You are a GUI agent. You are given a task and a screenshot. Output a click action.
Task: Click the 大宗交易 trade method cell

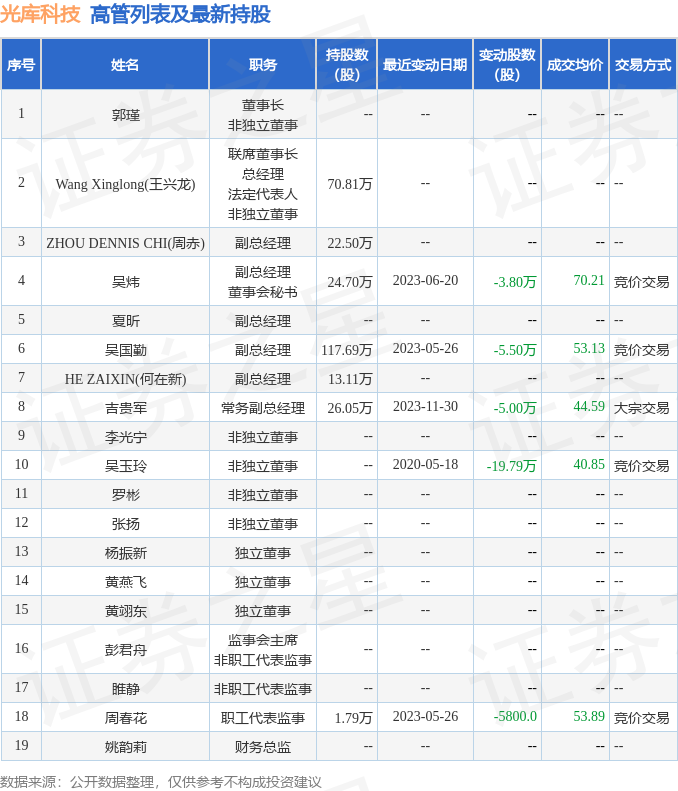(641, 408)
